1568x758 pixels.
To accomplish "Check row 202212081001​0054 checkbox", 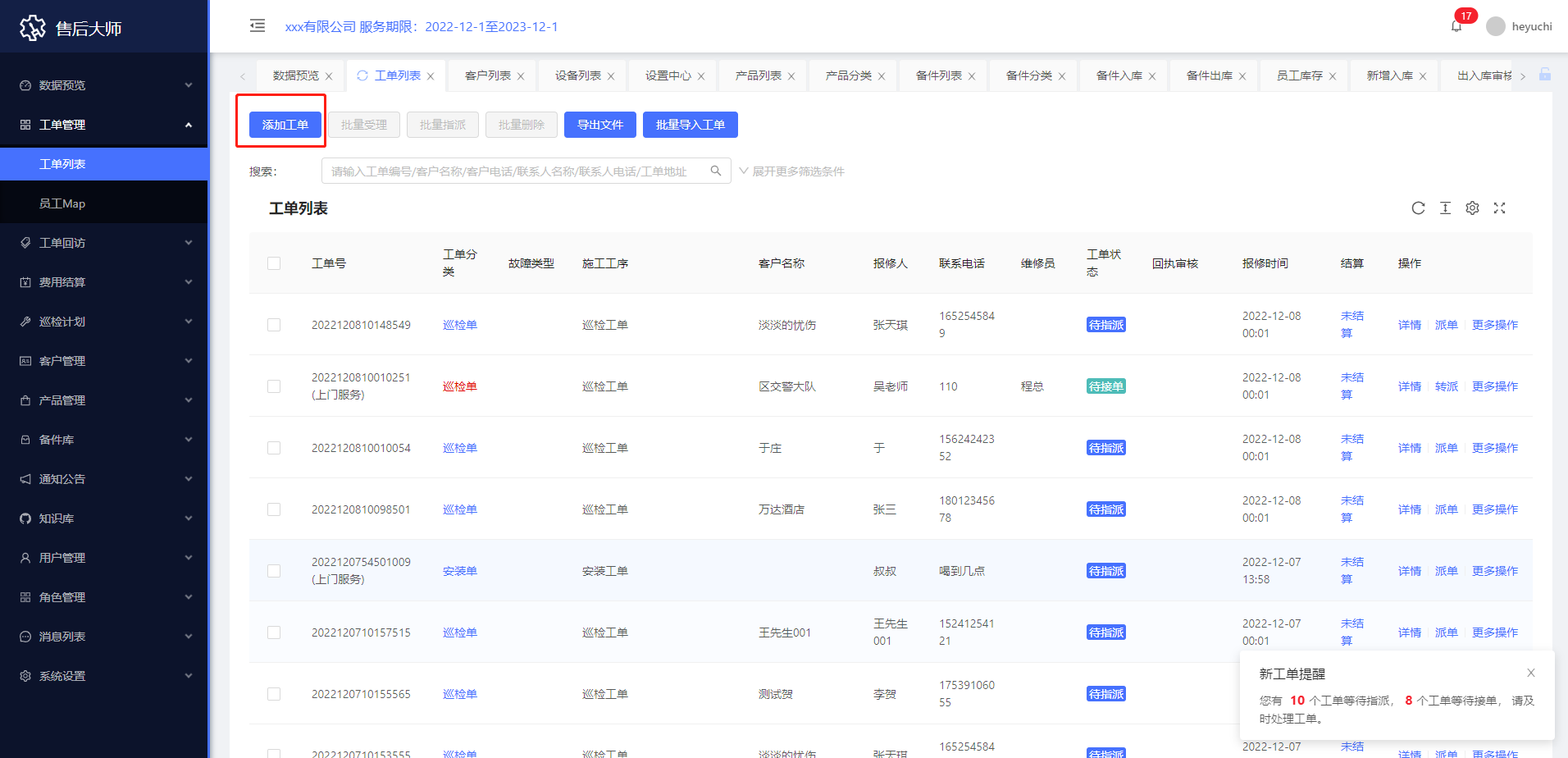I will pos(274,448).
